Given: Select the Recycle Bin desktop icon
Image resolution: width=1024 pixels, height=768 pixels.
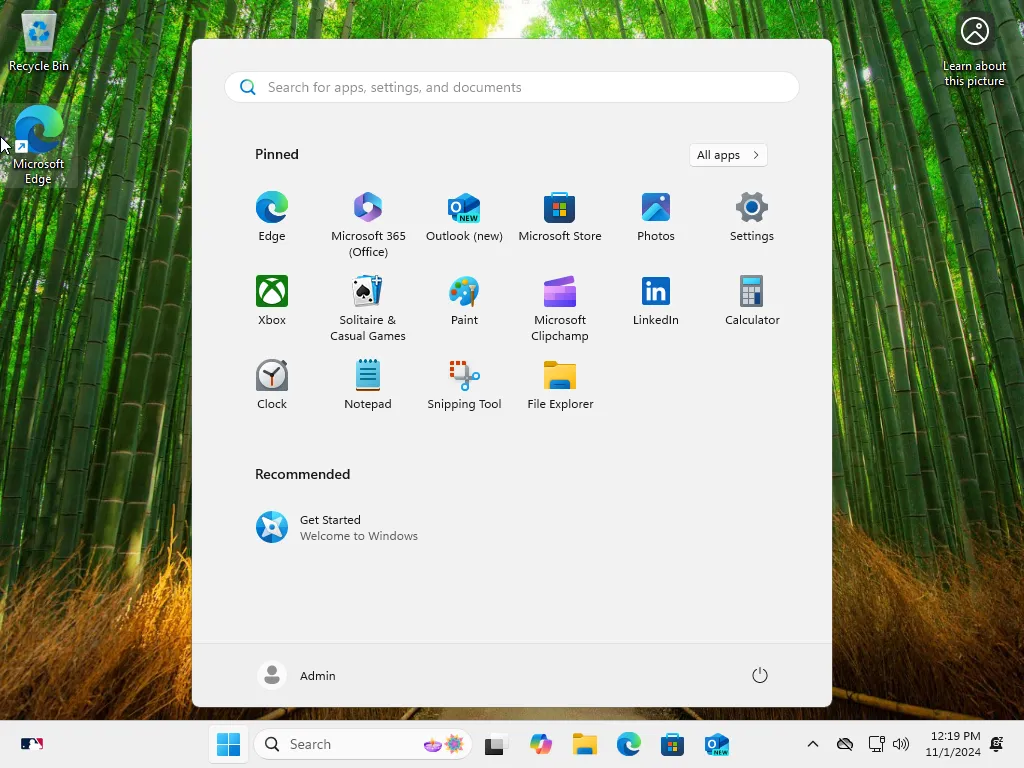Looking at the screenshot, I should [x=39, y=40].
